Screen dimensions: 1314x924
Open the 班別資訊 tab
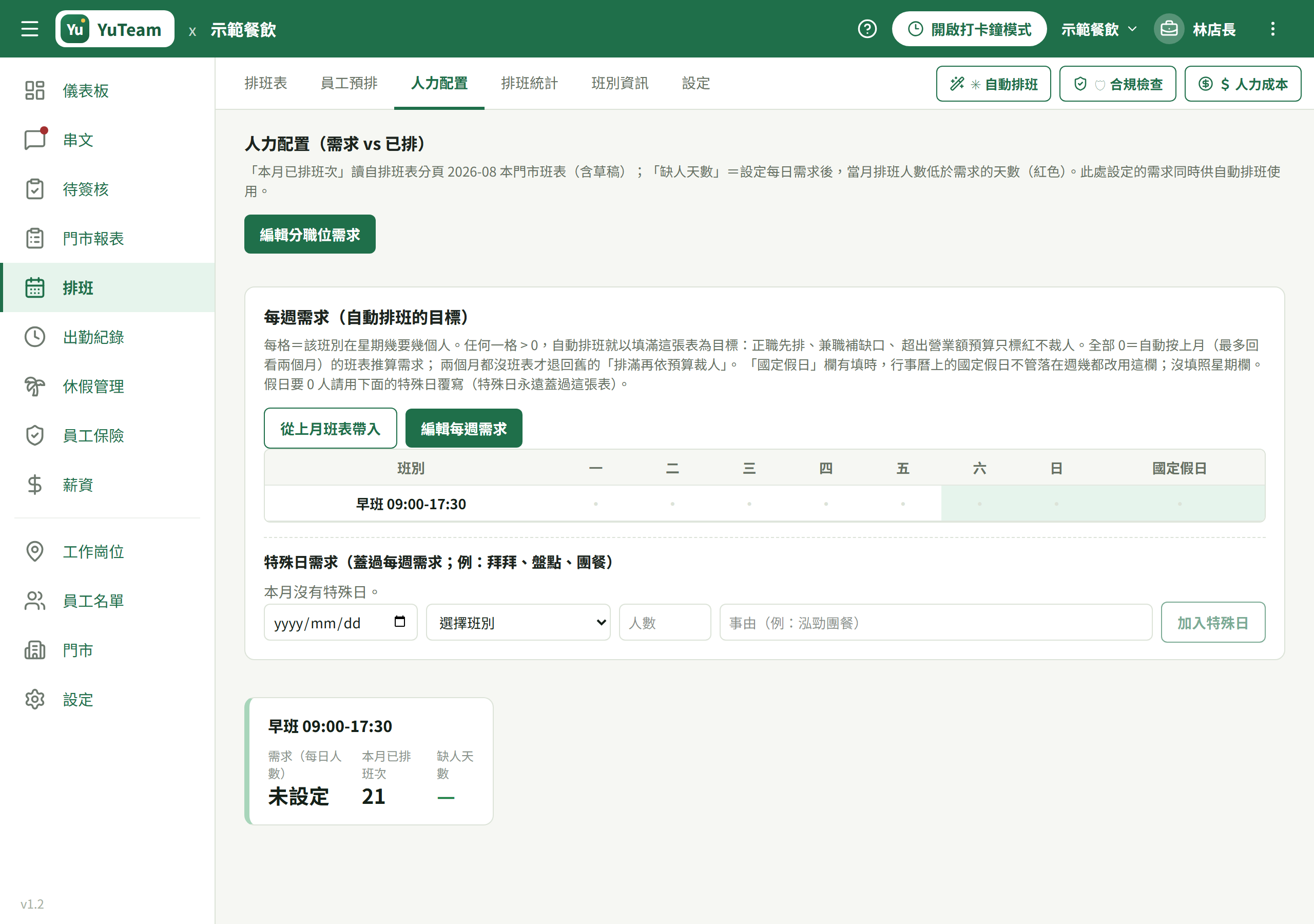coord(620,84)
